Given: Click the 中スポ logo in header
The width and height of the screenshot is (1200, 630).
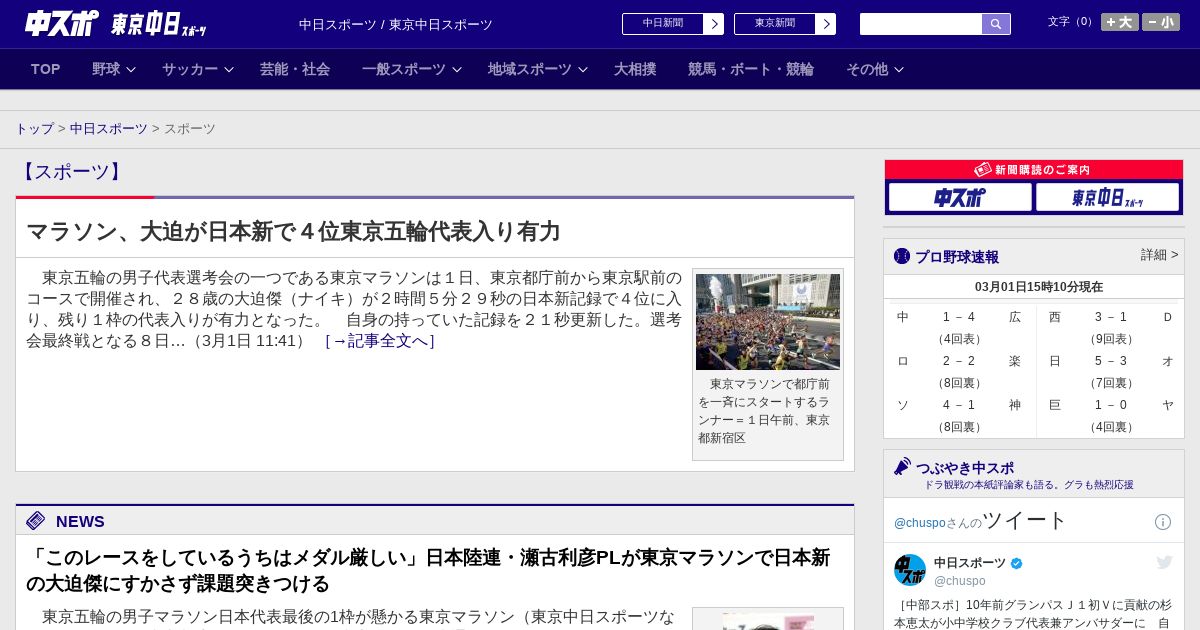Looking at the screenshot, I should 62,23.
